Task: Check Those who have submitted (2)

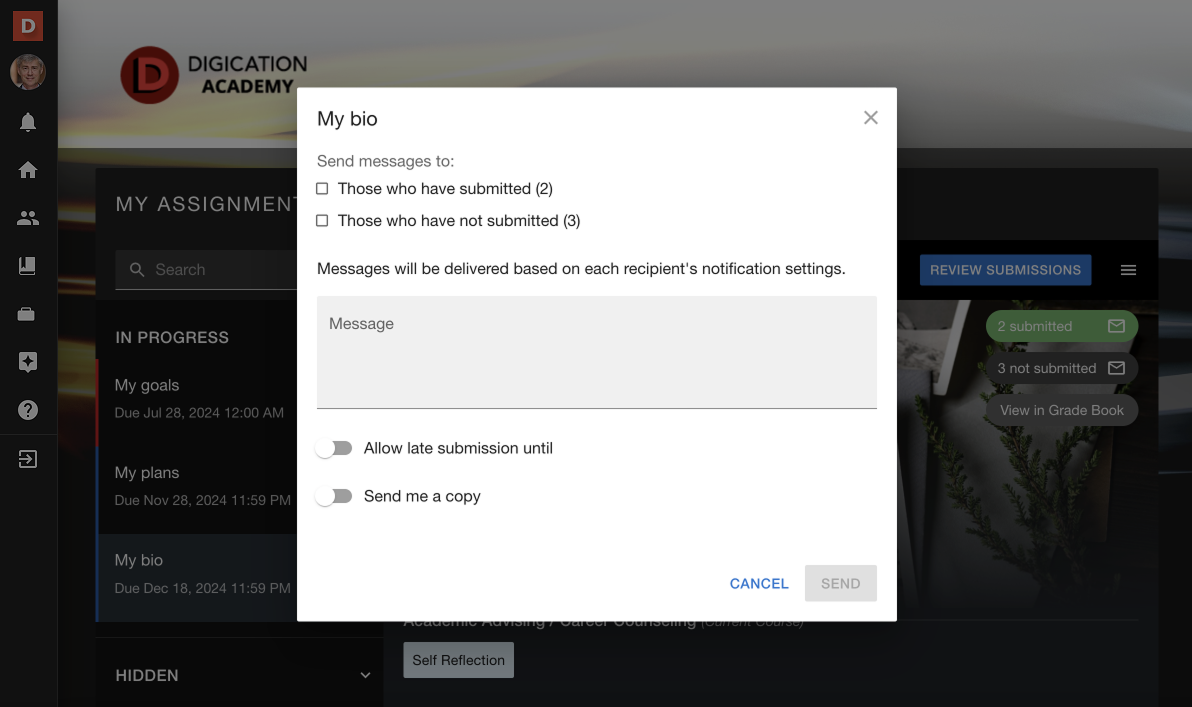Action: click(322, 189)
